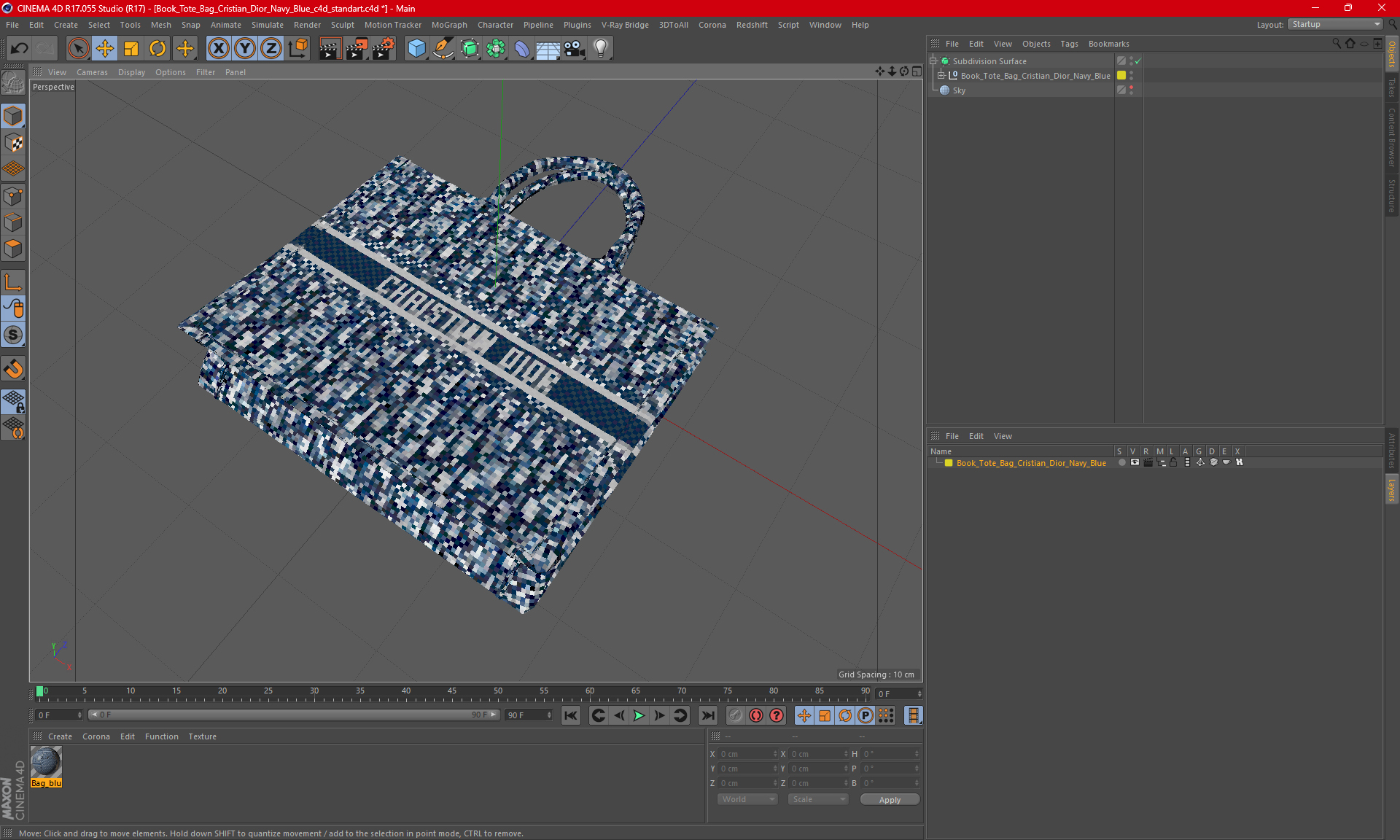Render the active view with clapperboard icon
The image size is (1400, 840).
click(x=330, y=49)
